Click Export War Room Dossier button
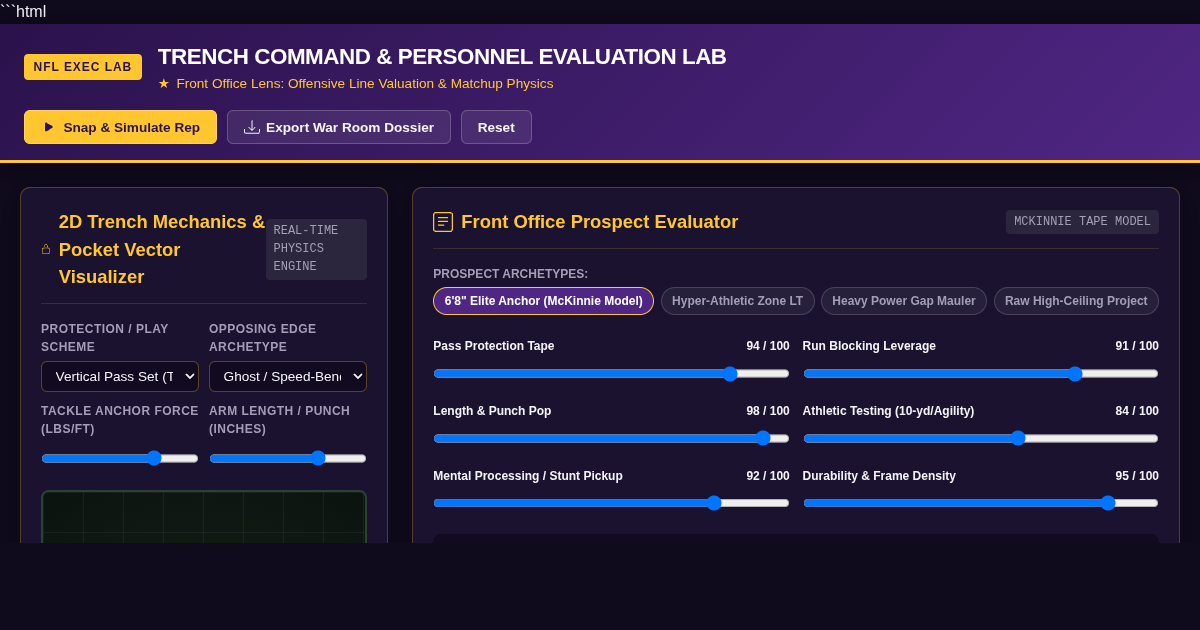This screenshot has width=1200, height=630. click(x=339, y=127)
